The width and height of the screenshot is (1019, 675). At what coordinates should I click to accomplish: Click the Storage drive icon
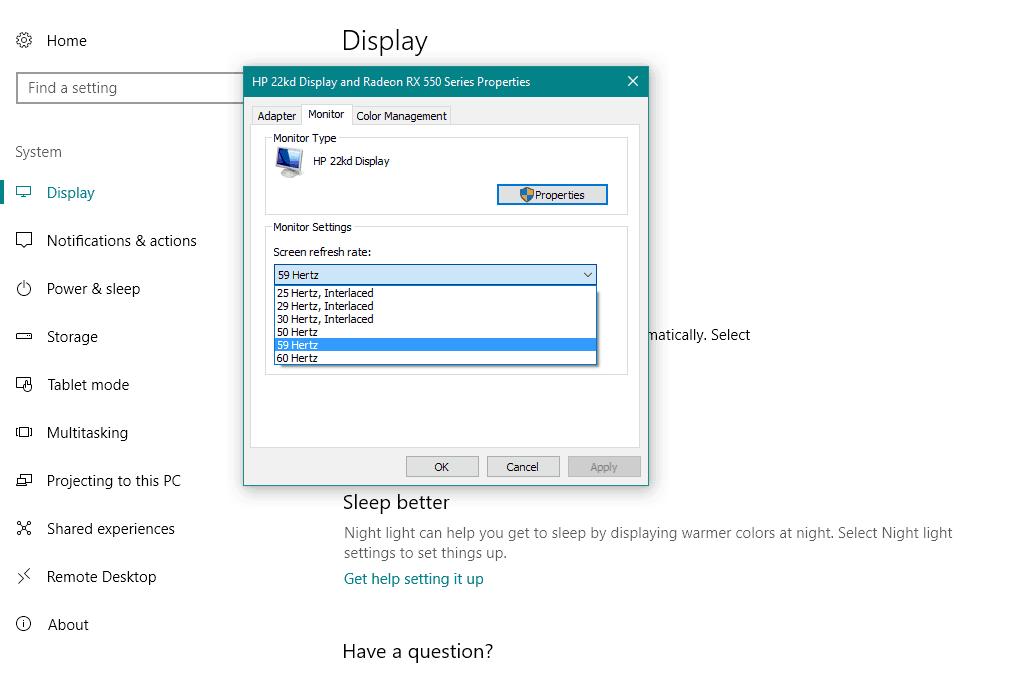click(x=24, y=337)
